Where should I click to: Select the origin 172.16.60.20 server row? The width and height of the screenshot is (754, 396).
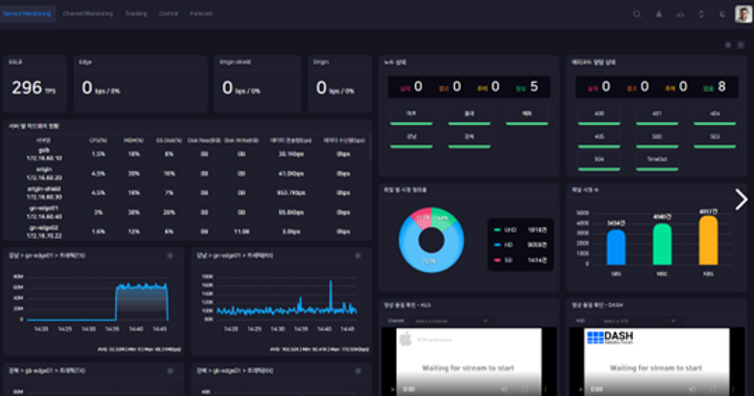tap(188, 173)
